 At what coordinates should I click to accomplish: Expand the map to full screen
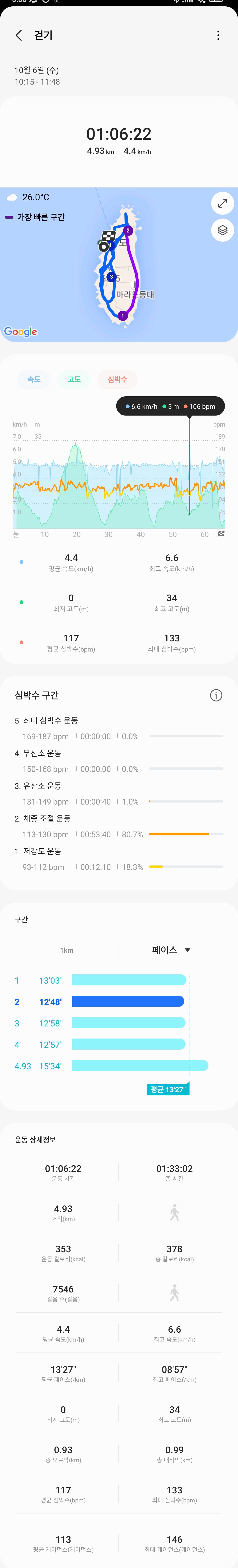[x=222, y=203]
